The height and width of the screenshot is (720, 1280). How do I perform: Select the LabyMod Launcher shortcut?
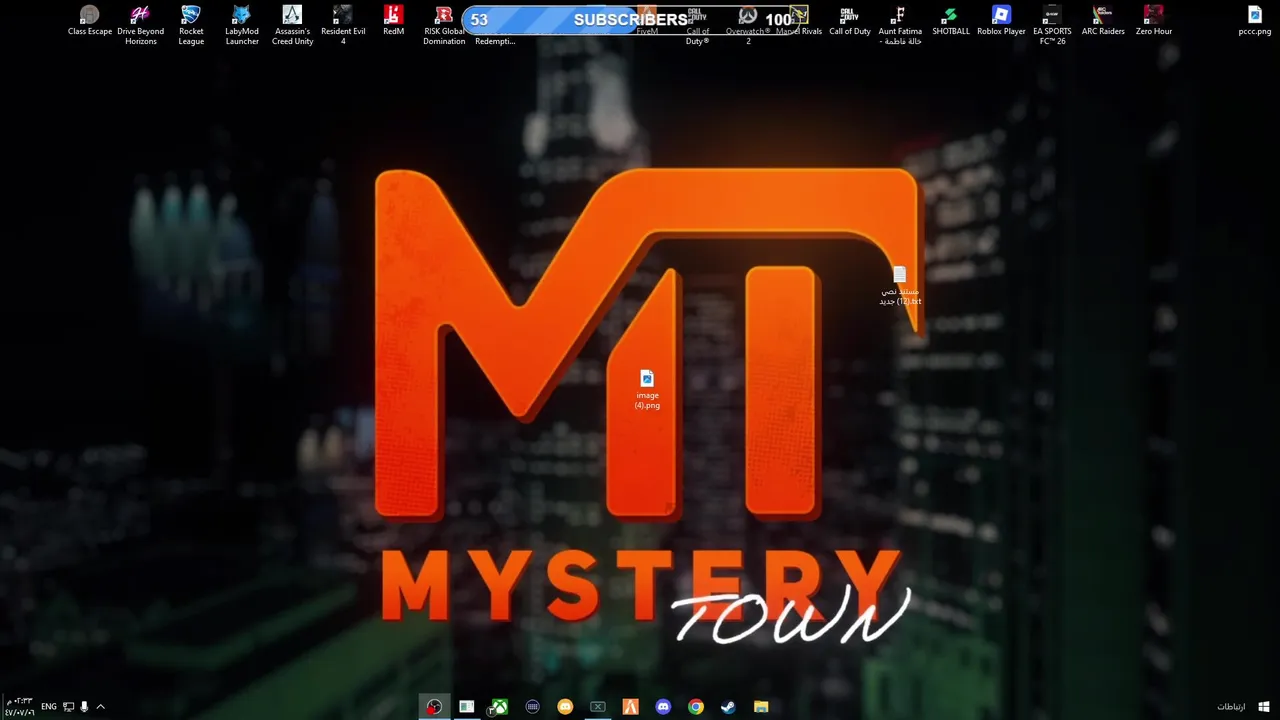(242, 25)
